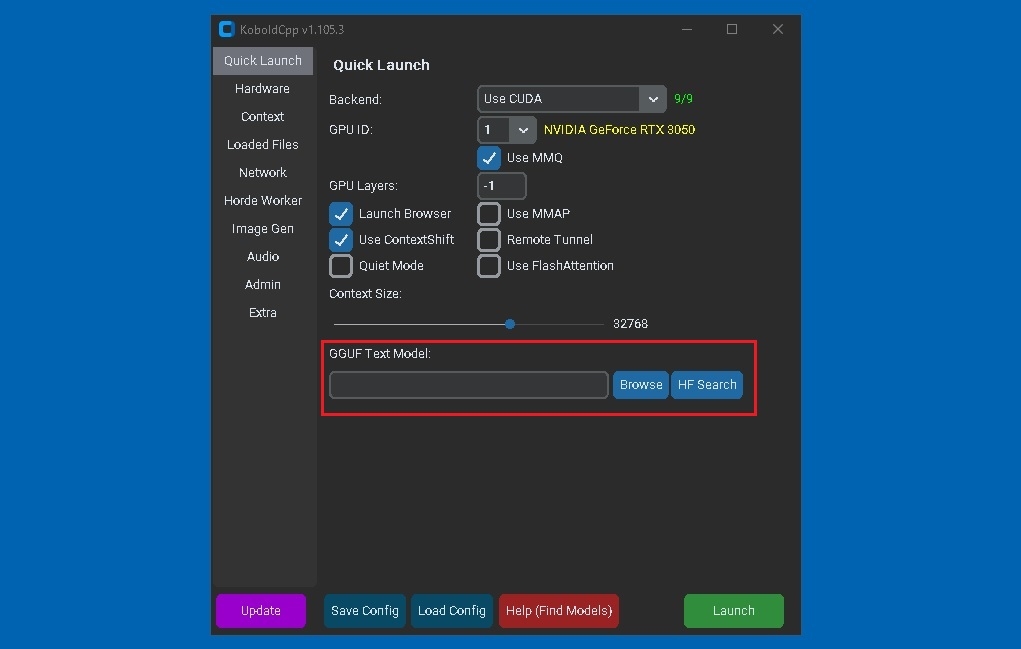Click the green Launch button
Screen dimensions: 1021x649
click(x=733, y=611)
